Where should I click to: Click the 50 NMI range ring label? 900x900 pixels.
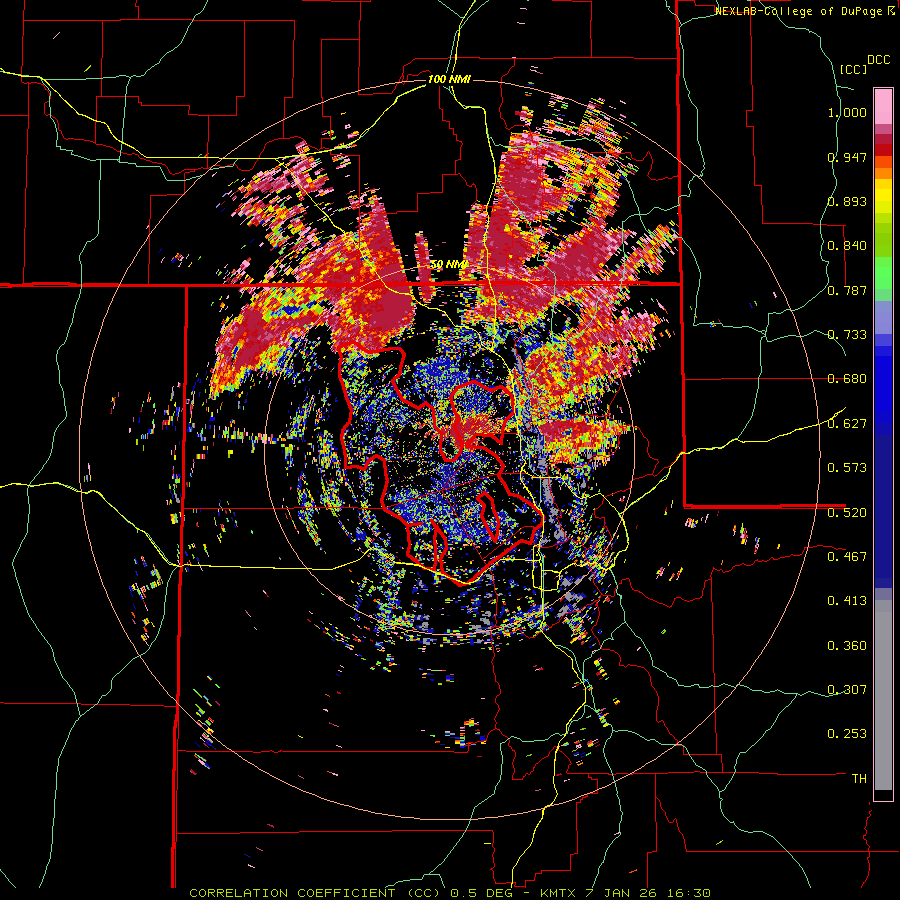[449, 265]
